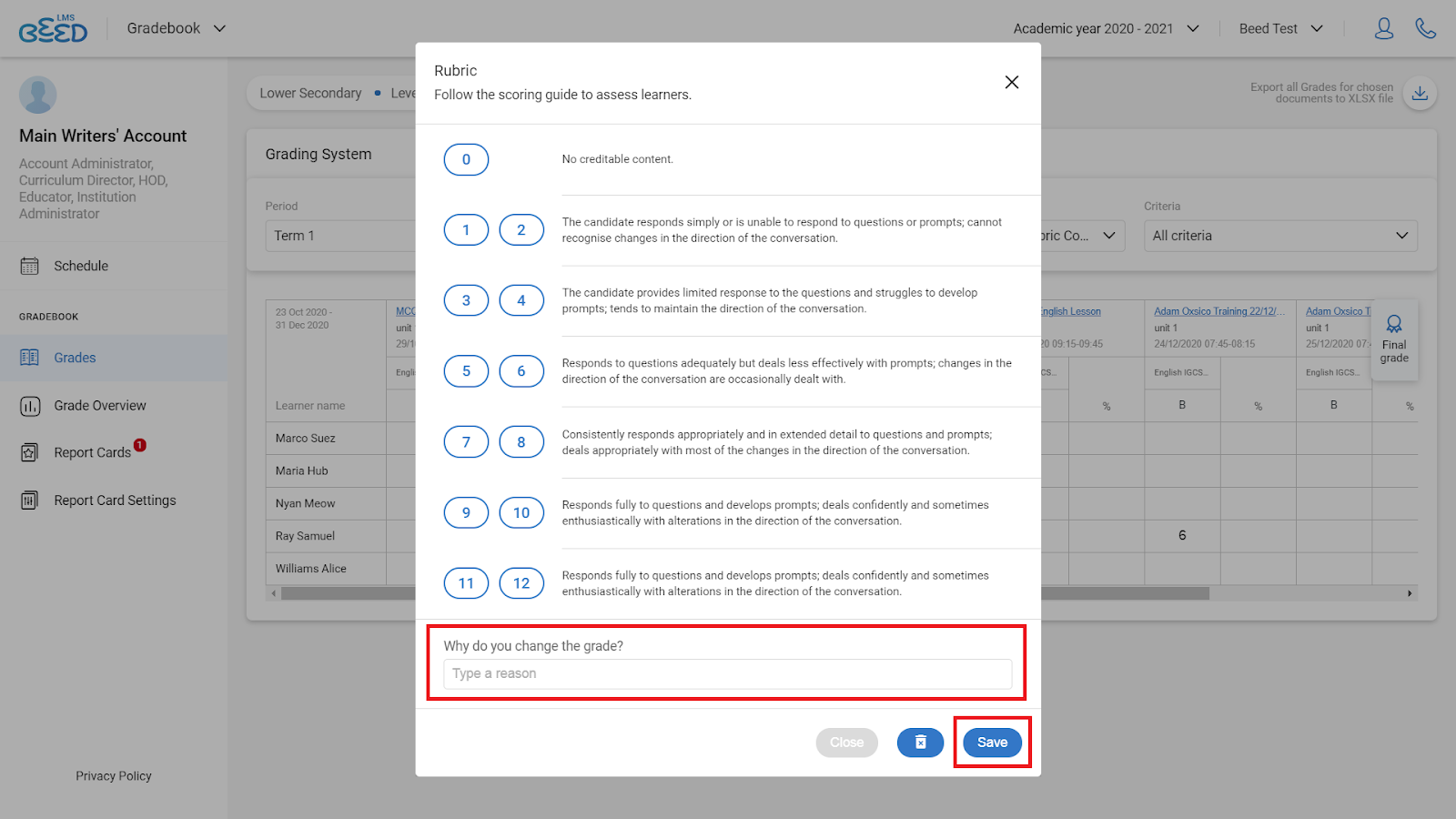Open the user profile icon
The height and width of the screenshot is (819, 1456).
1383,28
